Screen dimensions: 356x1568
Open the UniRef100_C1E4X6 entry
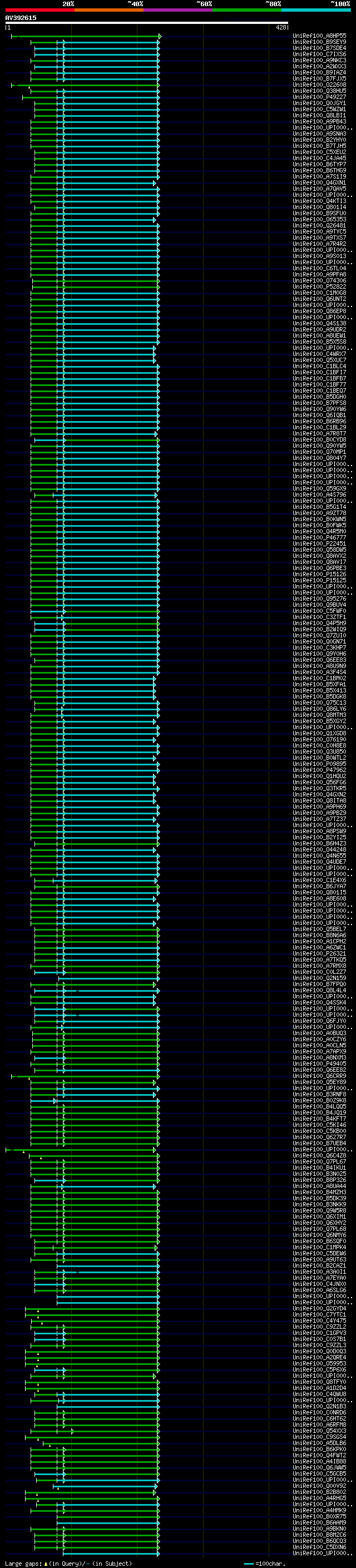pyautogui.click(x=319, y=879)
